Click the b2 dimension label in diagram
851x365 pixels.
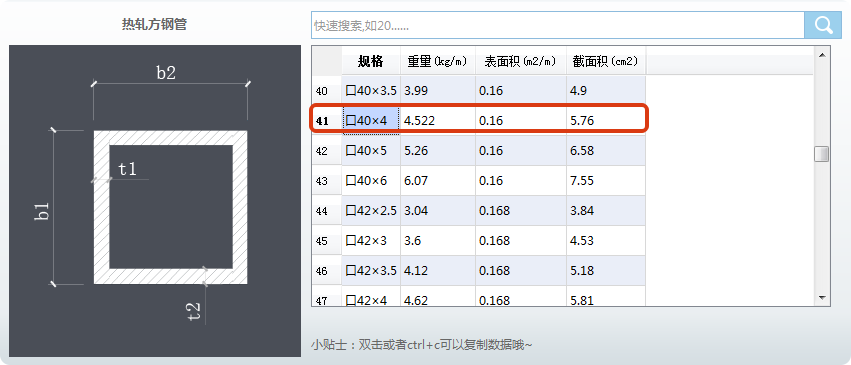[x=166, y=73]
